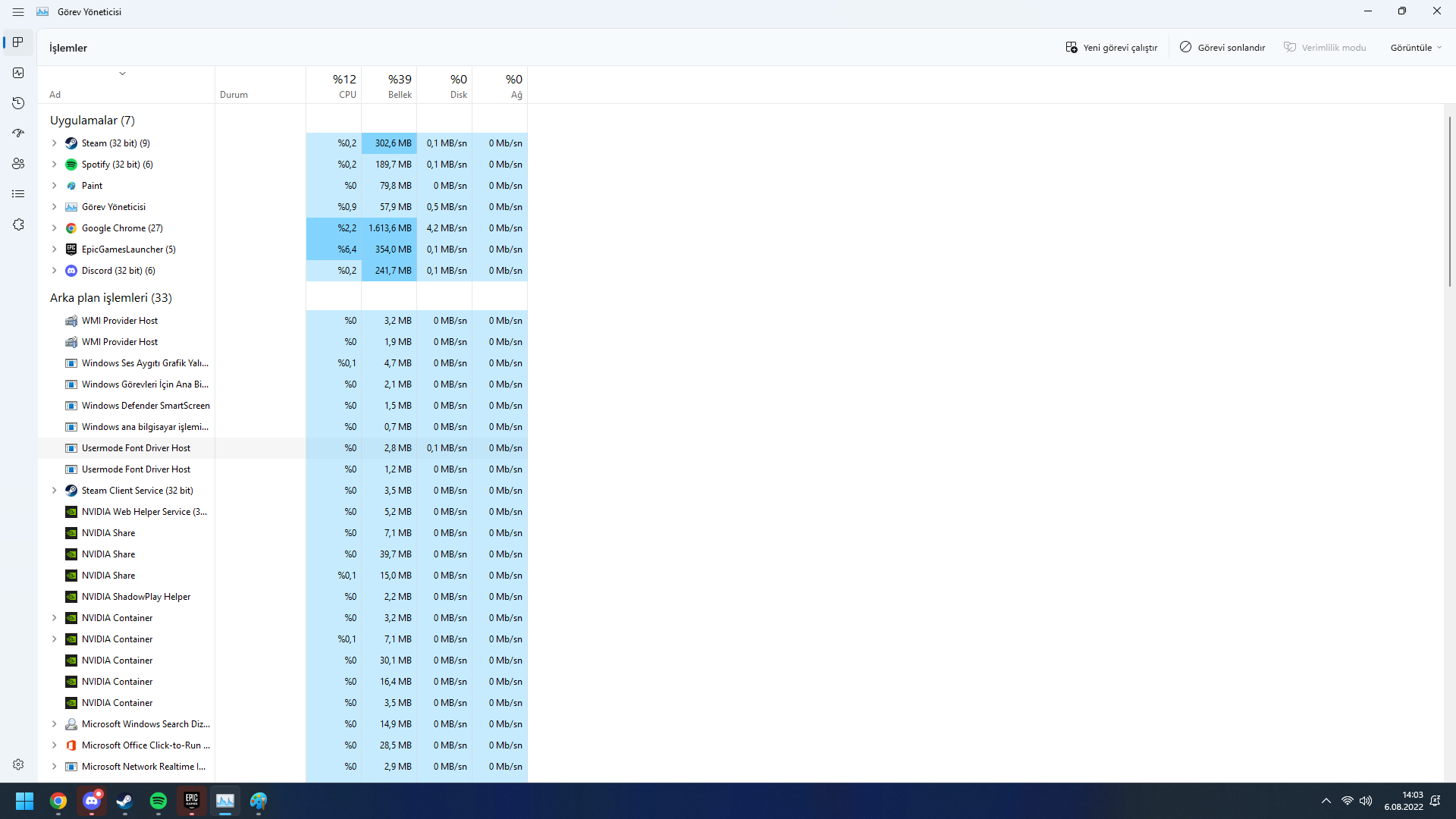Image resolution: width=1456 pixels, height=819 pixels.
Task: Click Görevi sonlandır button
Action: (1222, 48)
